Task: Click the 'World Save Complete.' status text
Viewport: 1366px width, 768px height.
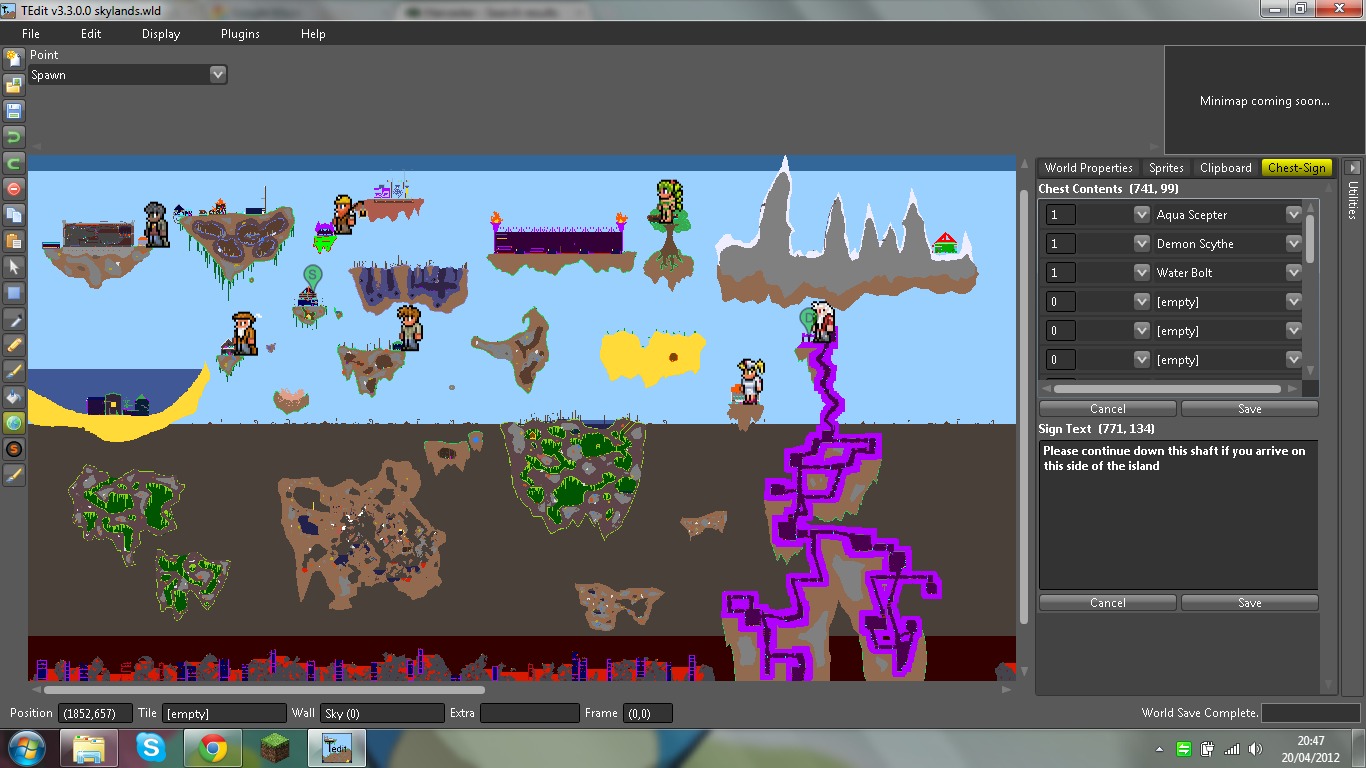Action: click(x=1200, y=713)
